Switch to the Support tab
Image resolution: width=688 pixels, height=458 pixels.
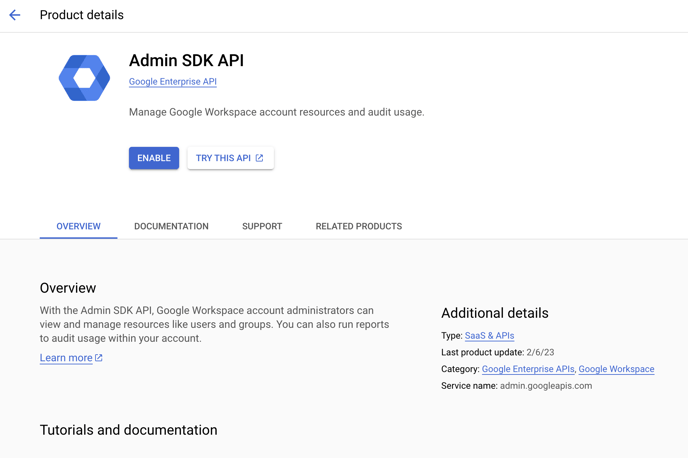point(262,226)
